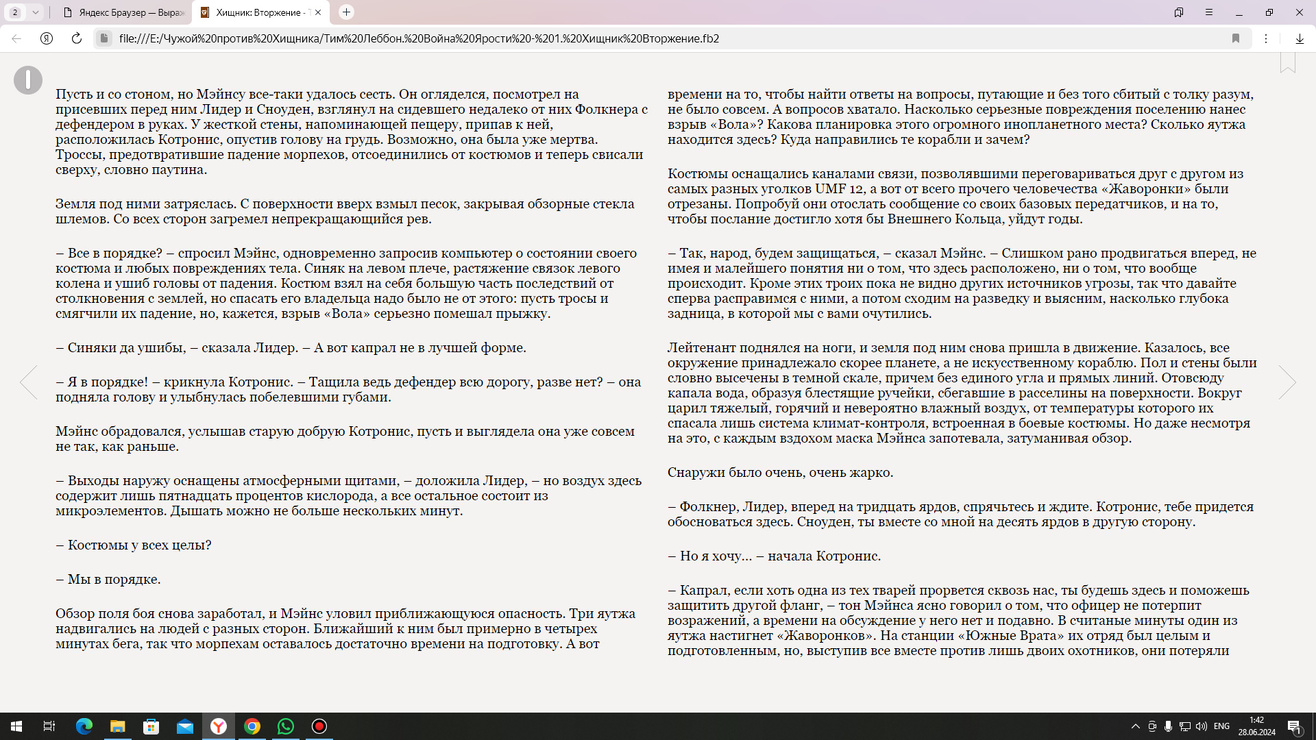1316x740 pixels.
Task: Open the sidebar tabs panel icon
Action: pos(1179,12)
